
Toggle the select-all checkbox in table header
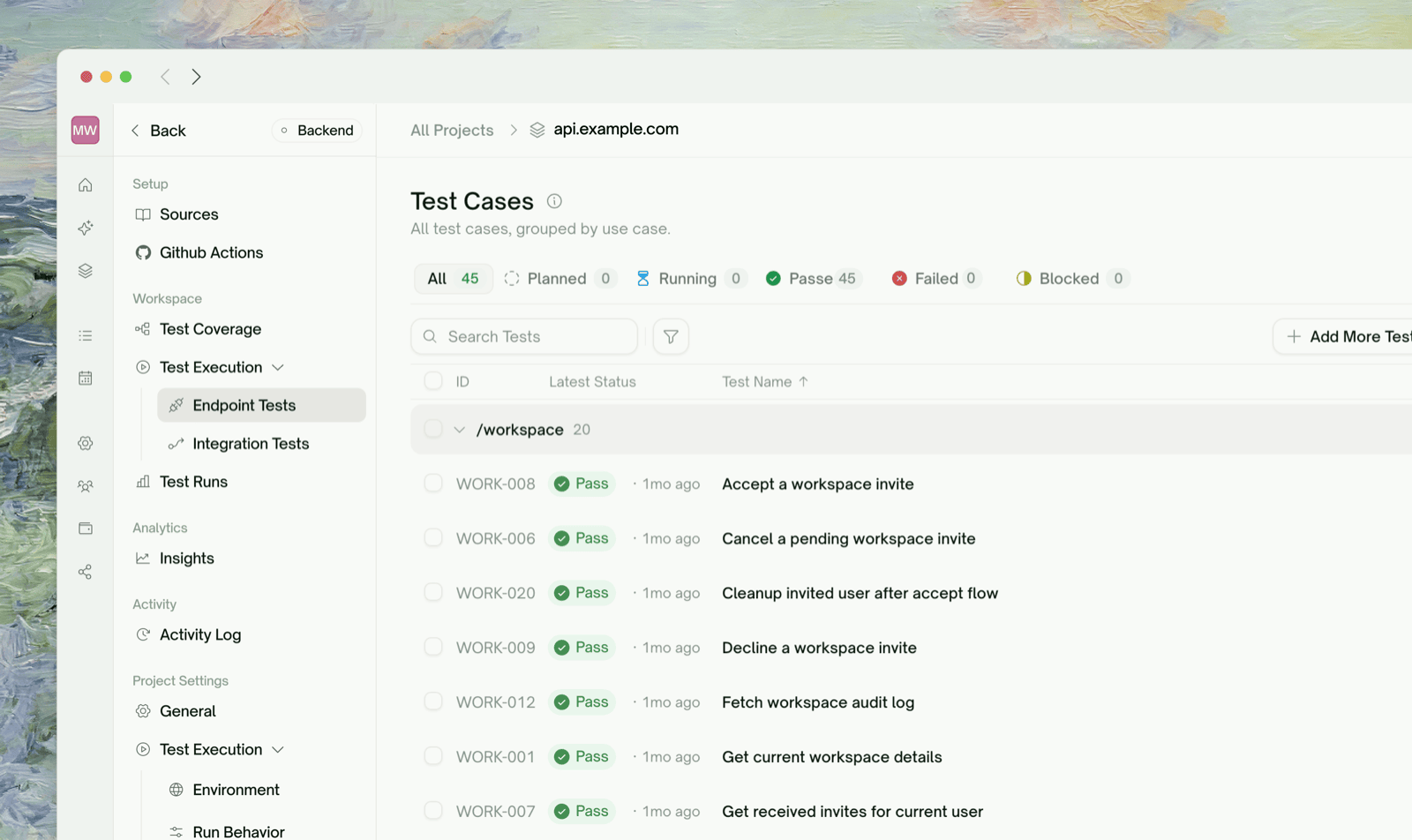(x=433, y=381)
